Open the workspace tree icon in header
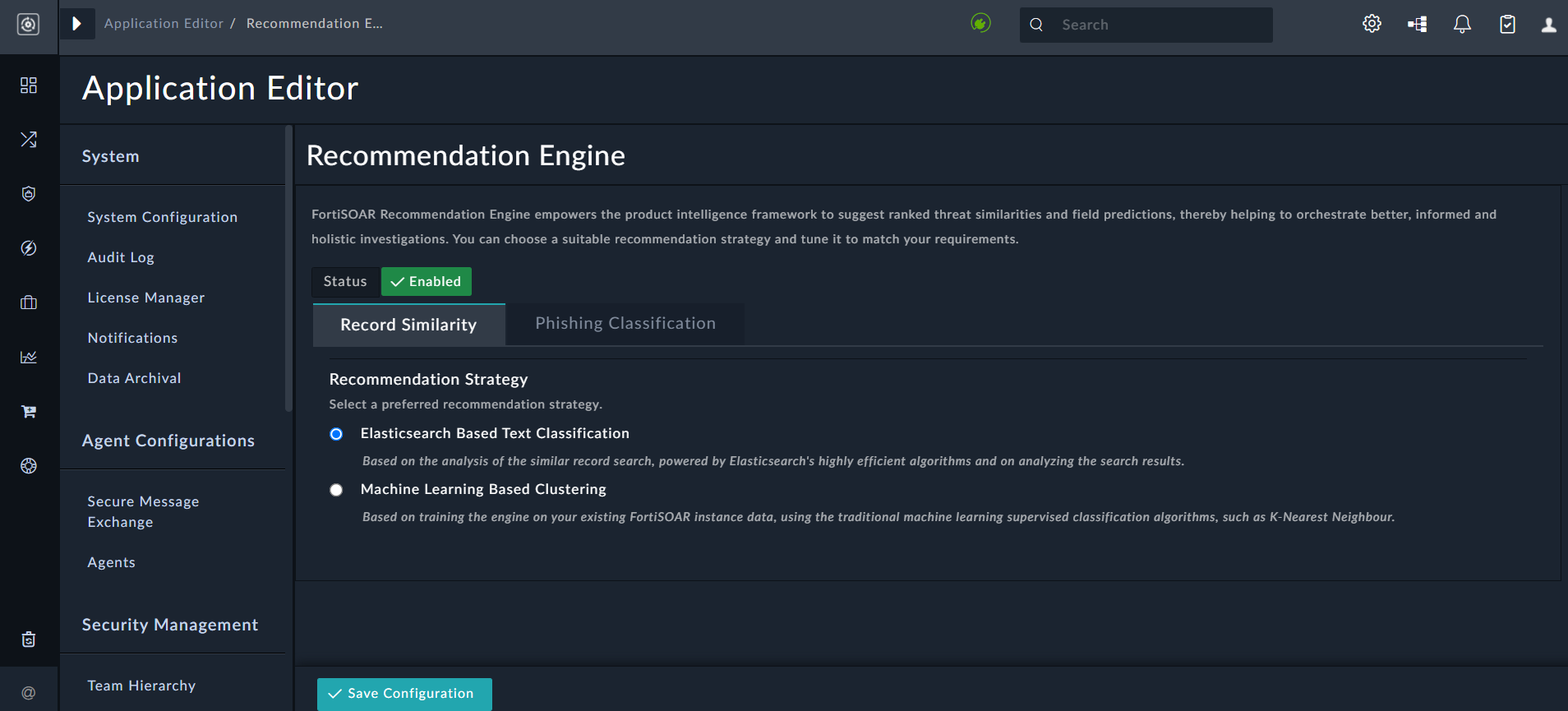1568x711 pixels. coord(1417,25)
